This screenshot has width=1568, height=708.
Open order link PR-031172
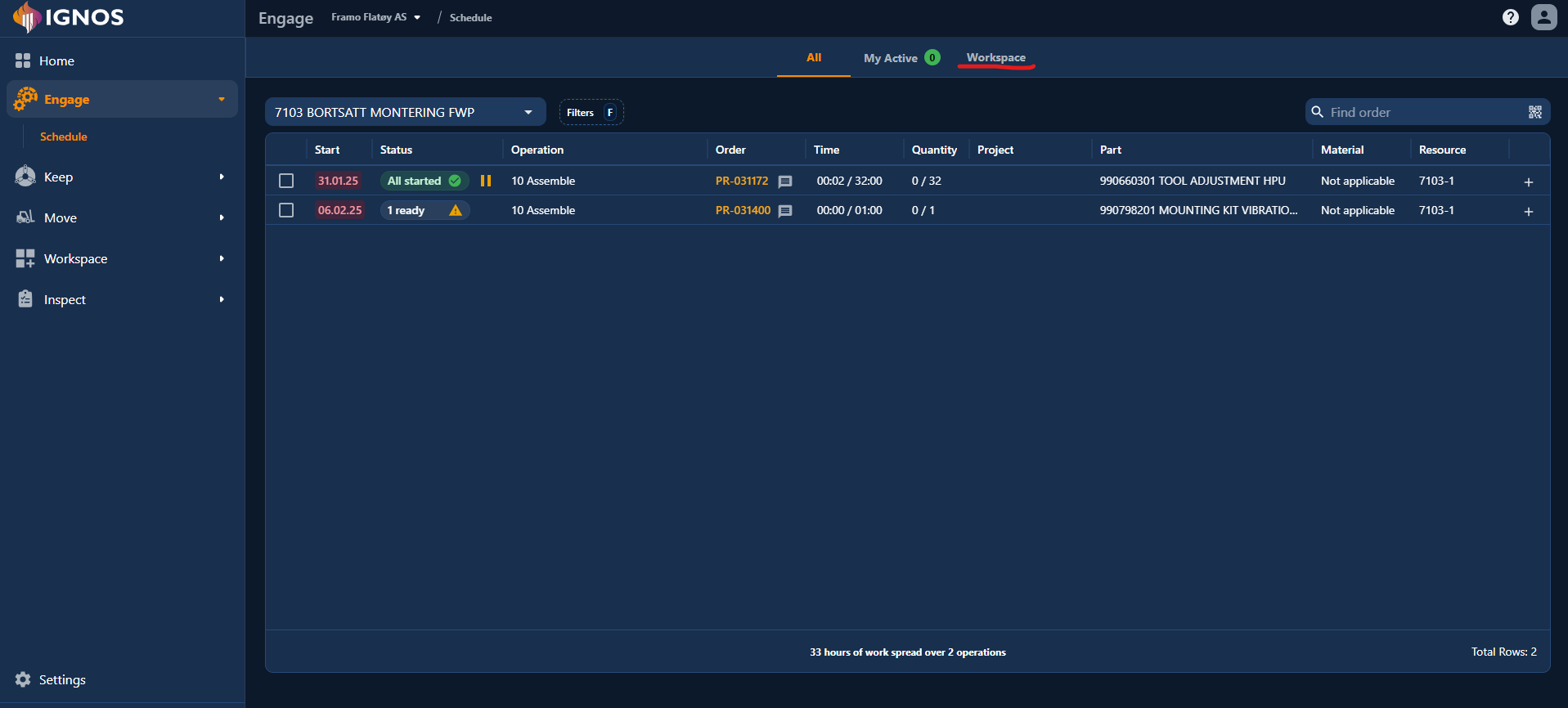[741, 181]
